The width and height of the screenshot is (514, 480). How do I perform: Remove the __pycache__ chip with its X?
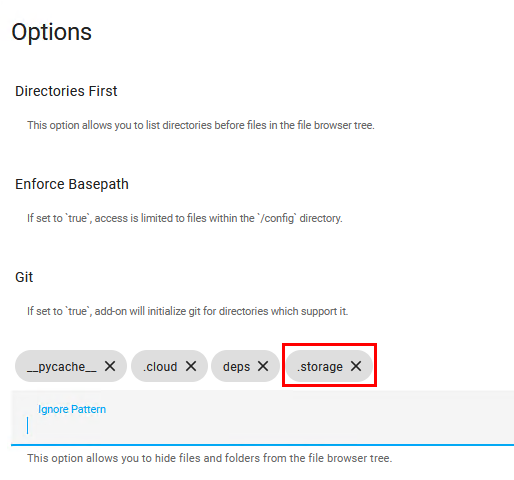point(110,366)
